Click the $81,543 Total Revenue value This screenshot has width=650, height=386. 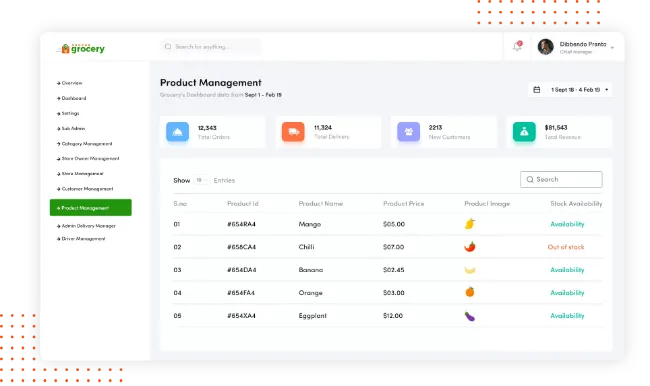click(556, 127)
